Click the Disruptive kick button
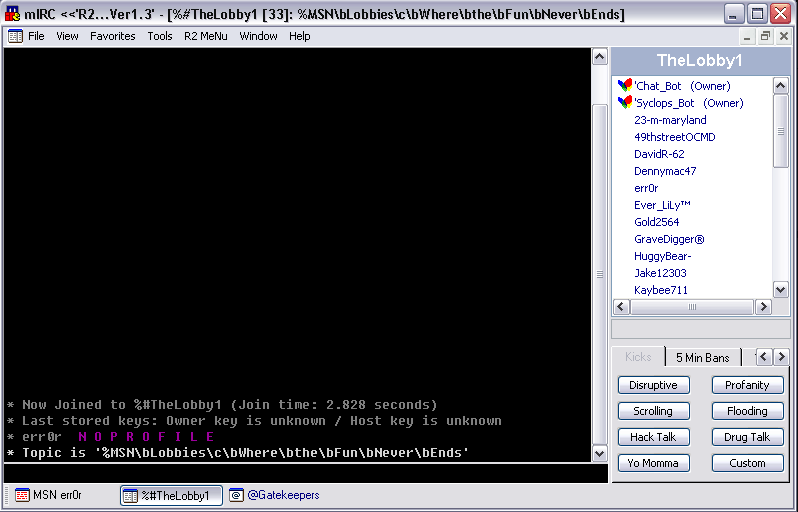The height and width of the screenshot is (512, 798). 653,385
